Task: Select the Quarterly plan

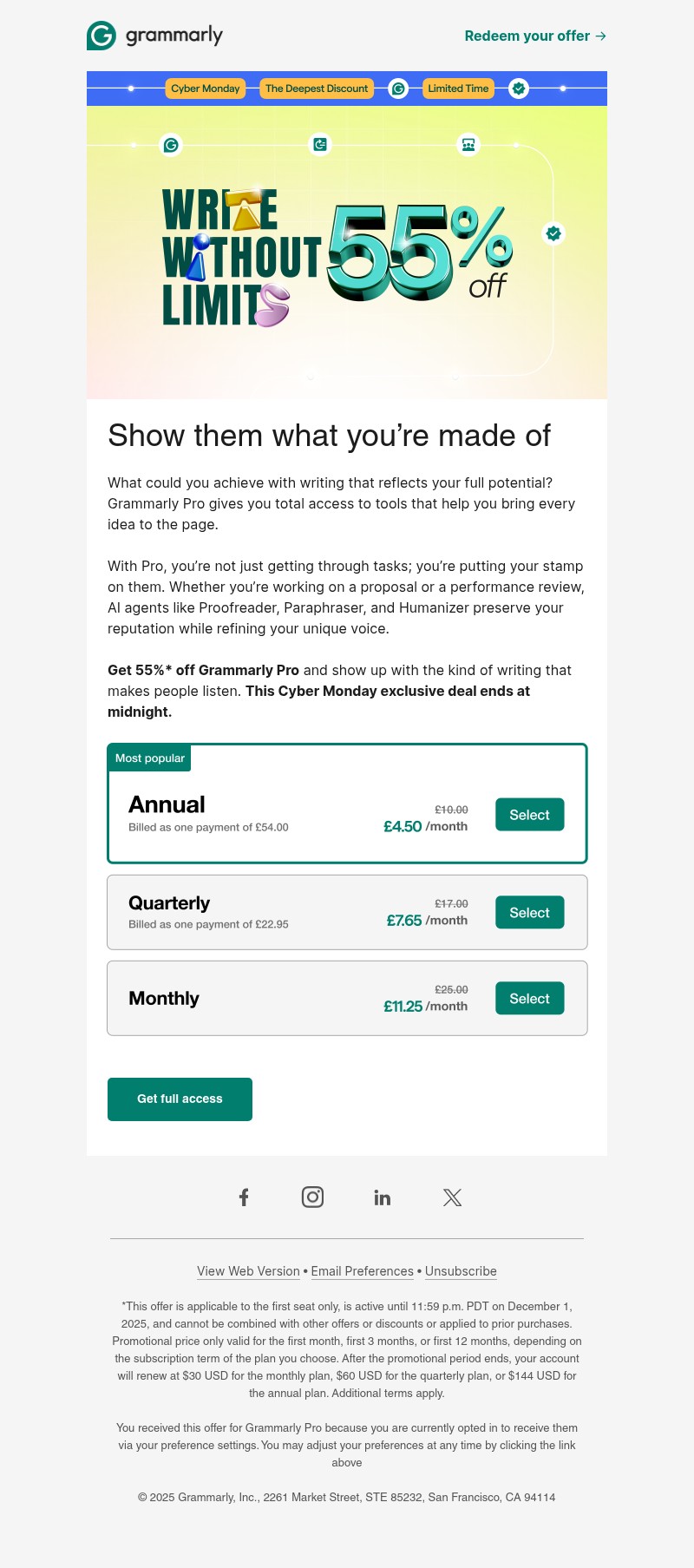Action: (x=529, y=912)
